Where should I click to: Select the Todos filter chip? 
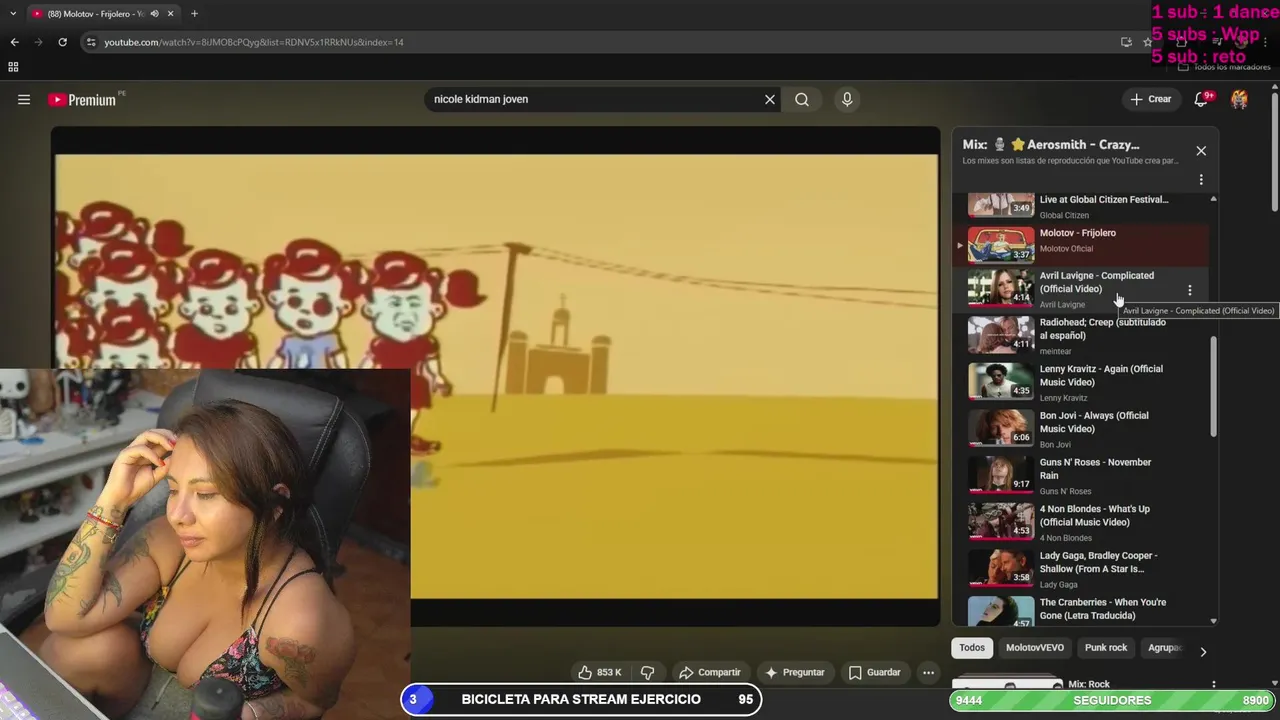click(972, 648)
